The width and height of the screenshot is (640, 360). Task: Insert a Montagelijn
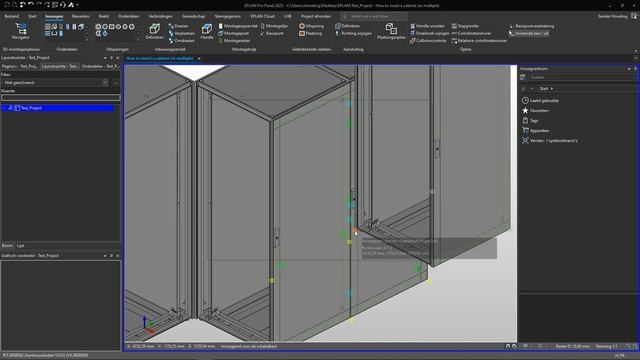(x=274, y=26)
